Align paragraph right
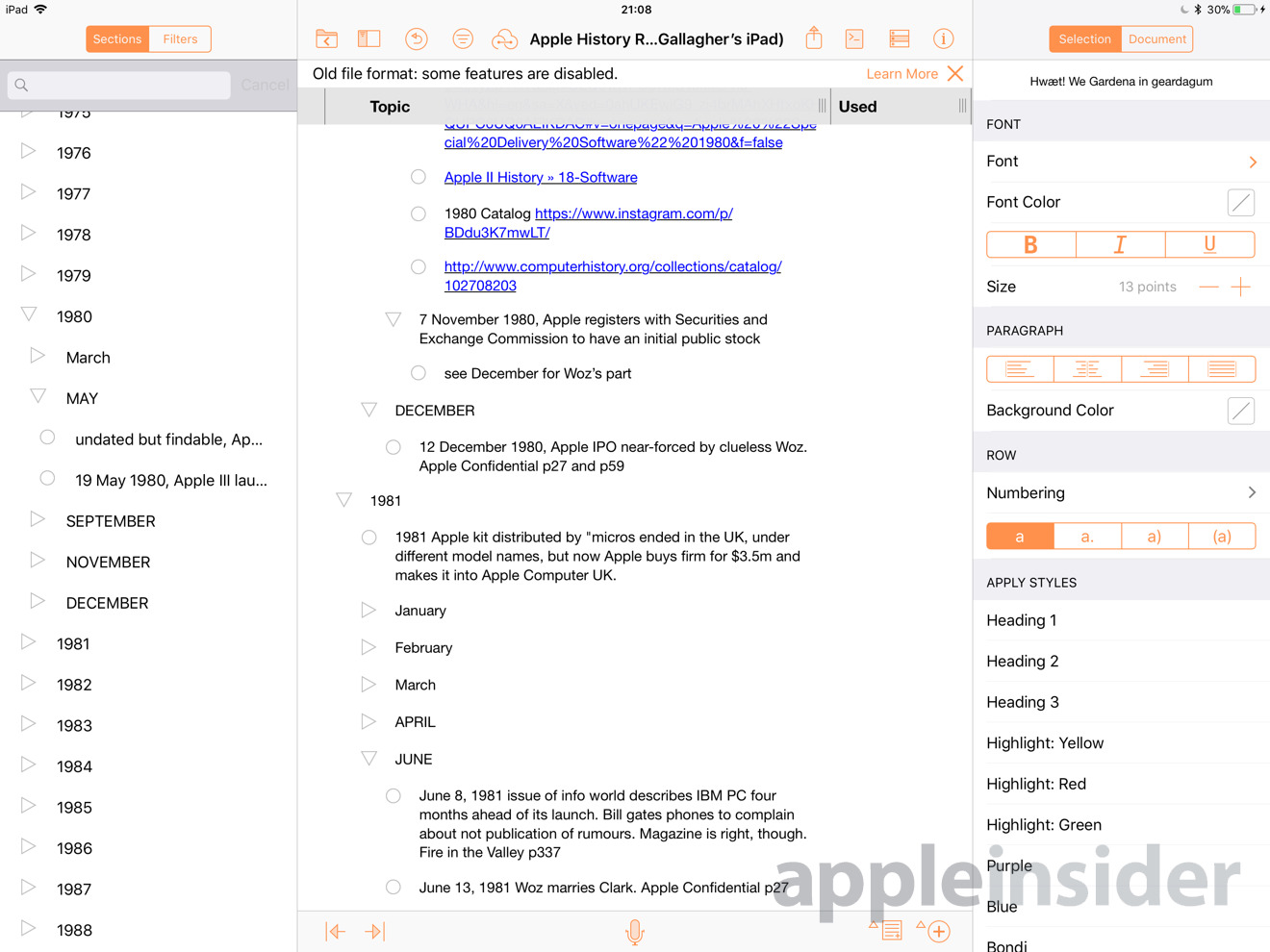The image size is (1270, 952). pos(1155,369)
